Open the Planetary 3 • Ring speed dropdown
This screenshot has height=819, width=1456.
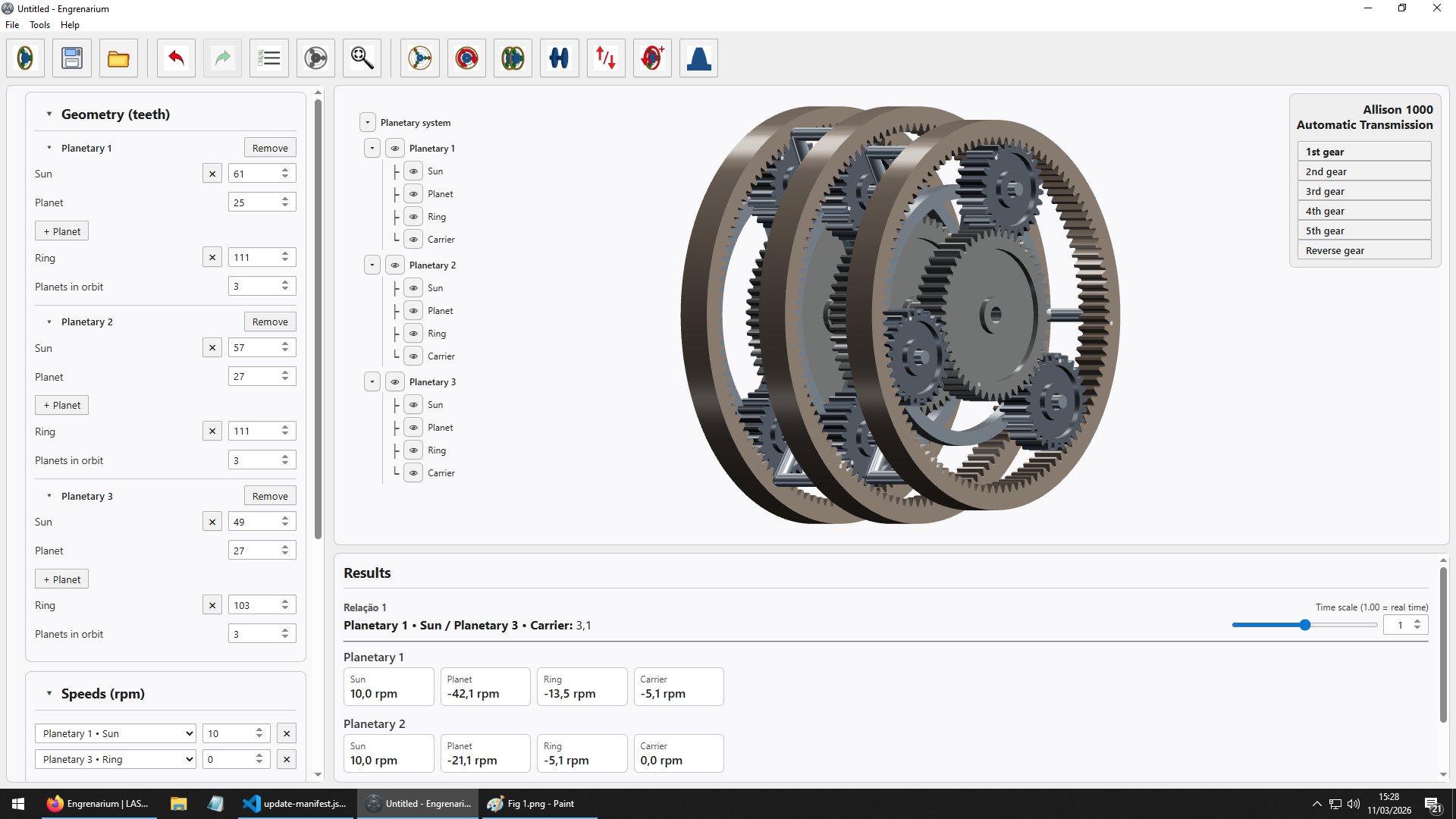pos(115,759)
